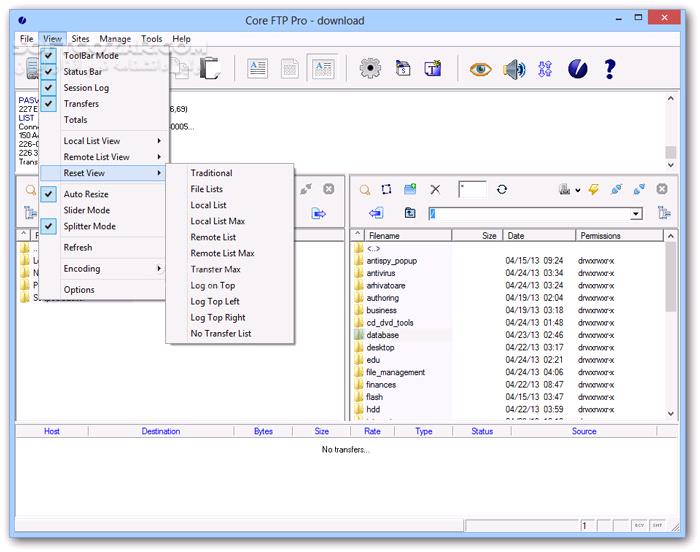Open the Tools menu
The image size is (700, 552).
coord(151,39)
